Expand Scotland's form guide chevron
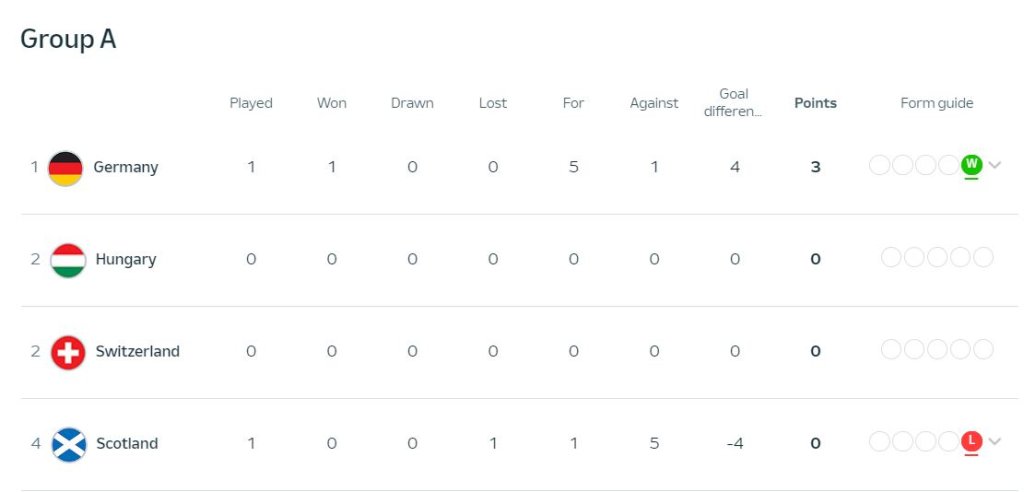This screenshot has height=492, width=1024. click(x=995, y=442)
